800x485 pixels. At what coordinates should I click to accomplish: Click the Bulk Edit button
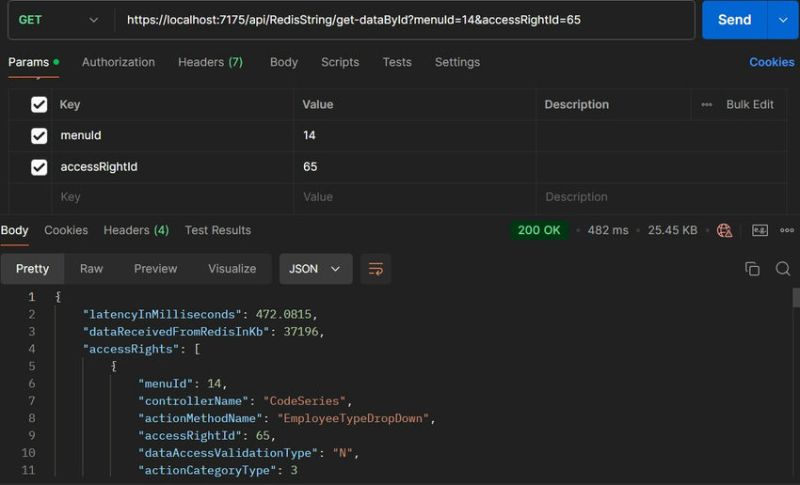[749, 105]
